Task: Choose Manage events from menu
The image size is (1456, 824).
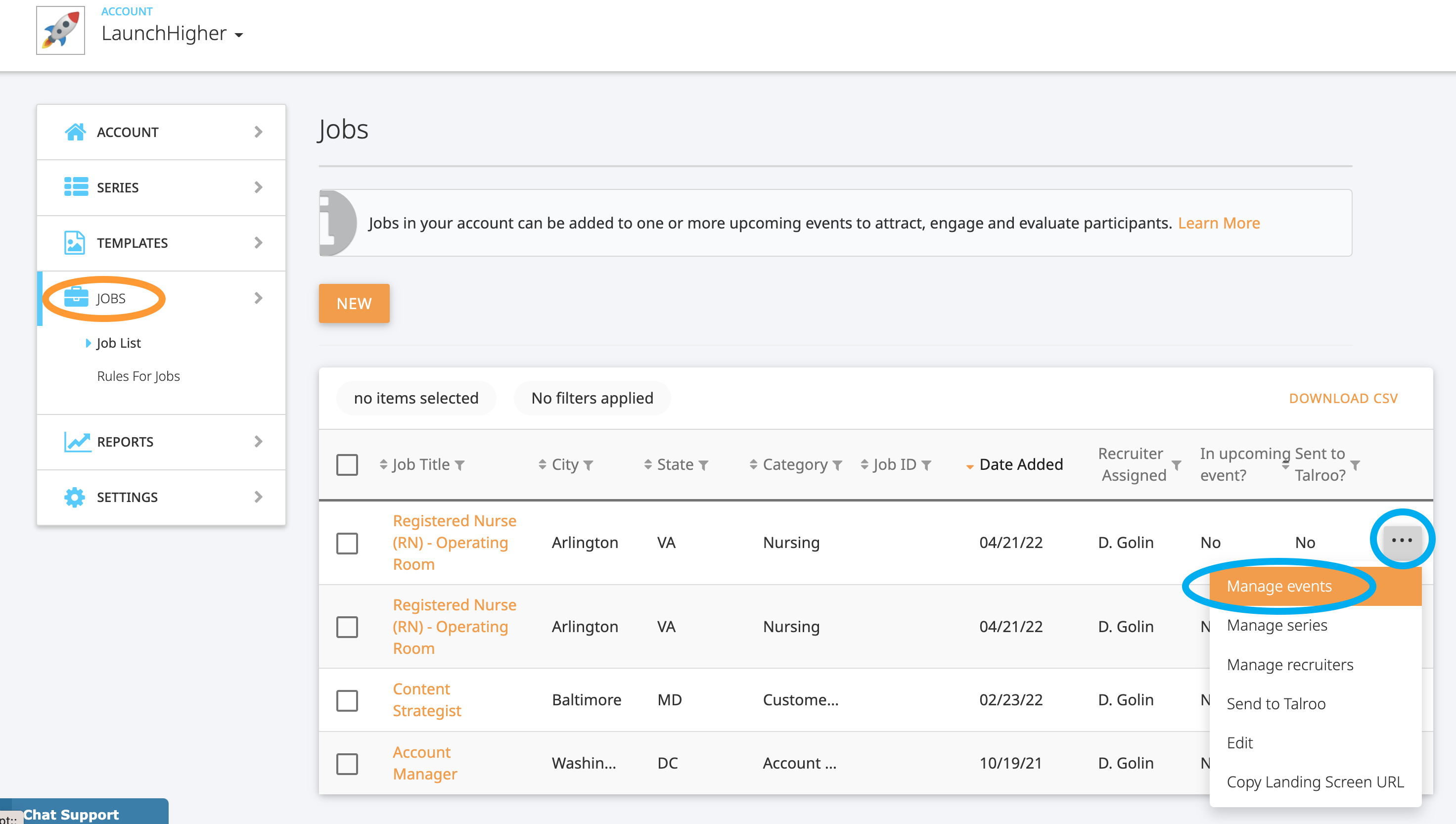Action: tap(1315, 586)
